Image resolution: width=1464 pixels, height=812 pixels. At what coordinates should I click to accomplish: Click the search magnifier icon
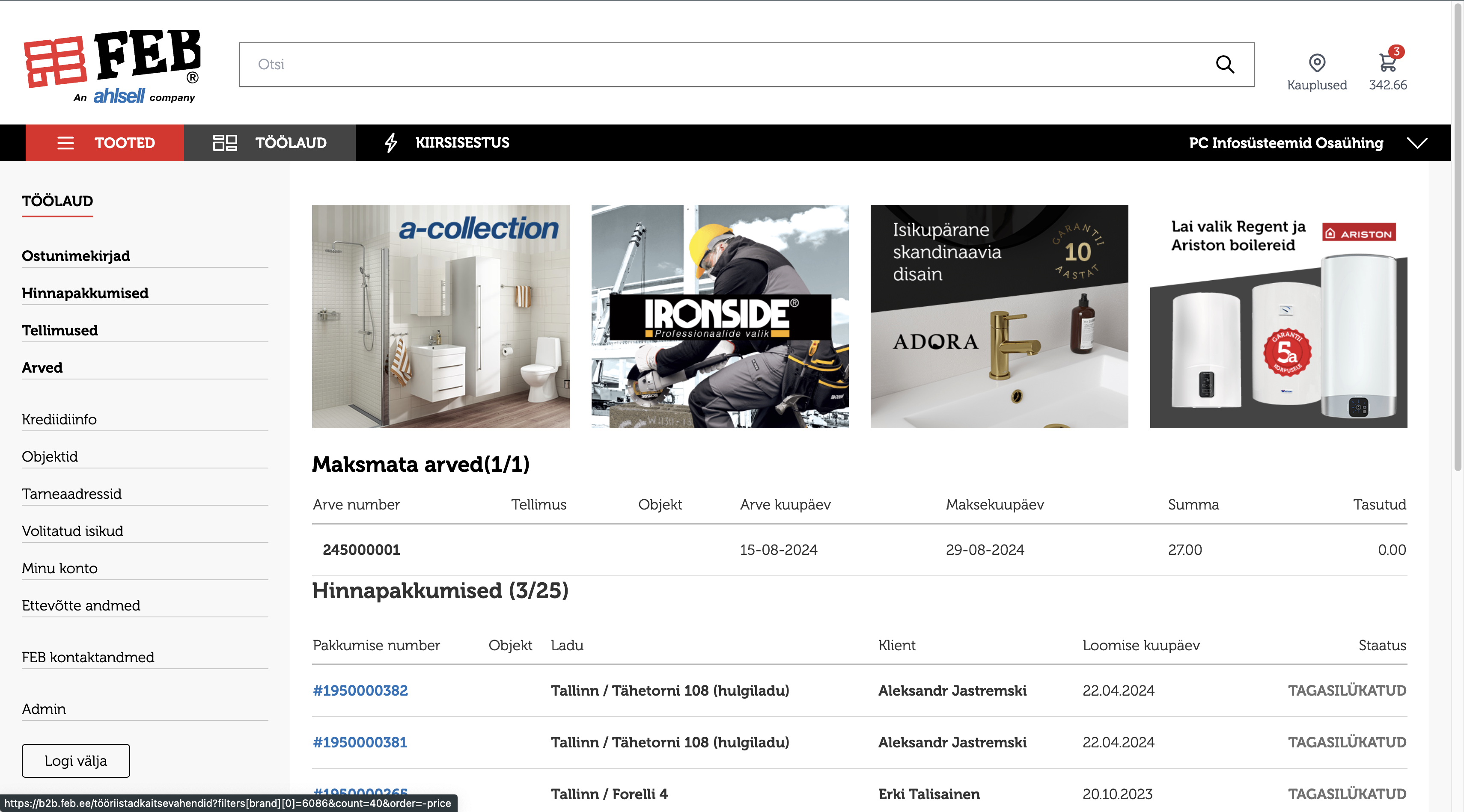coord(1225,64)
